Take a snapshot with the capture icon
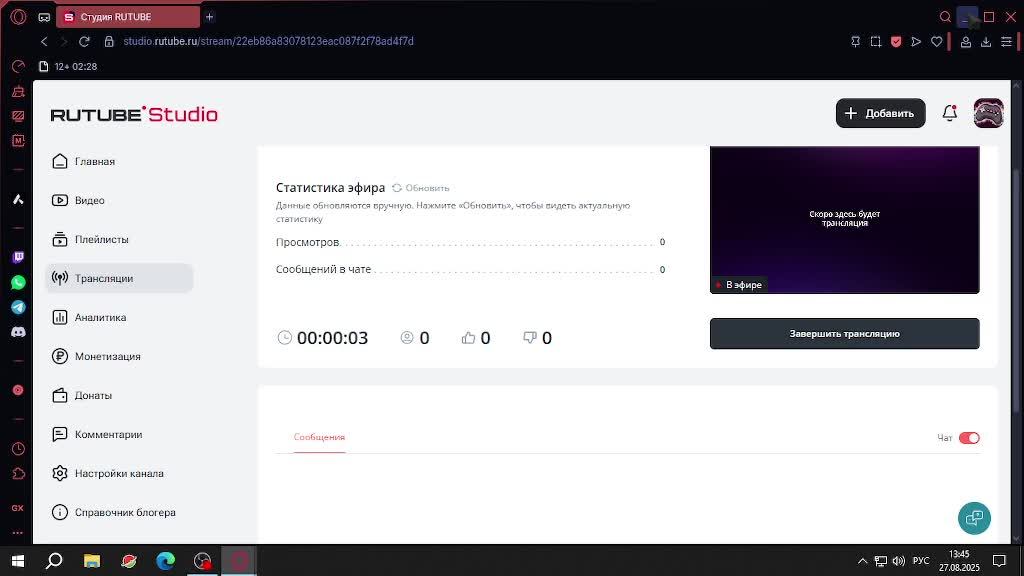This screenshot has width=1024, height=576. (x=876, y=41)
